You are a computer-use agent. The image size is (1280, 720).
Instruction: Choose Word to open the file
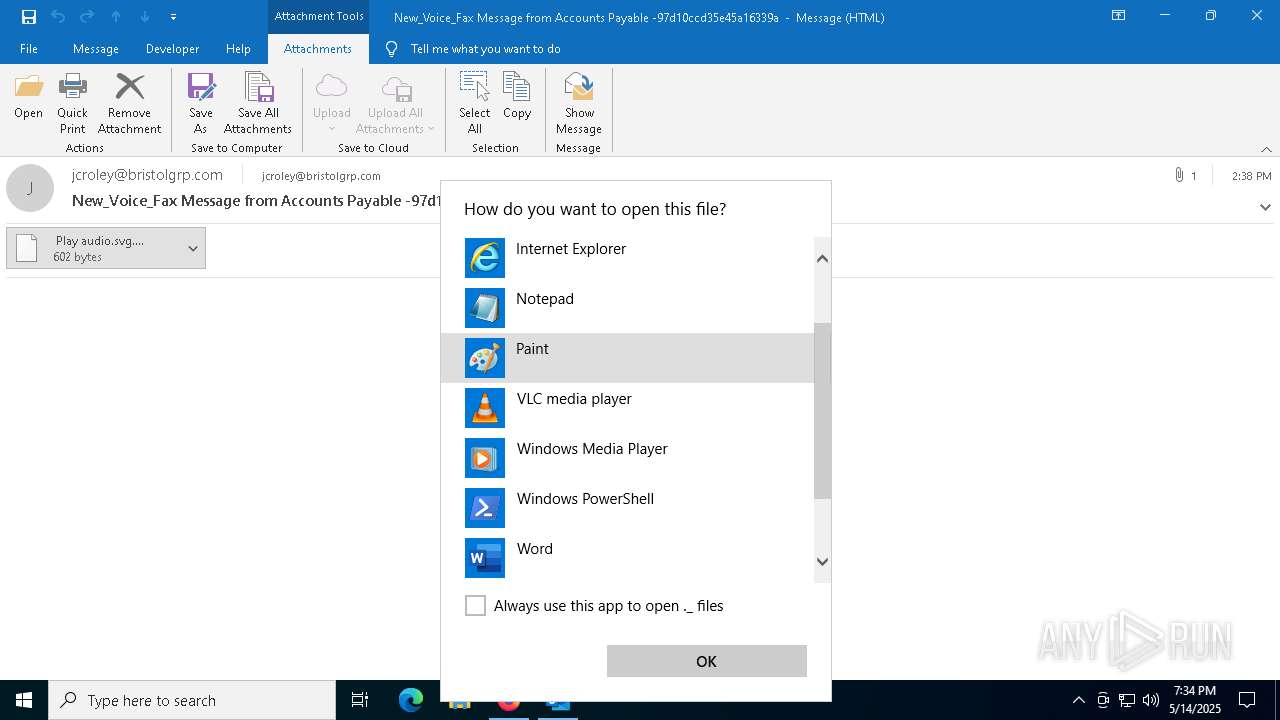click(x=627, y=558)
